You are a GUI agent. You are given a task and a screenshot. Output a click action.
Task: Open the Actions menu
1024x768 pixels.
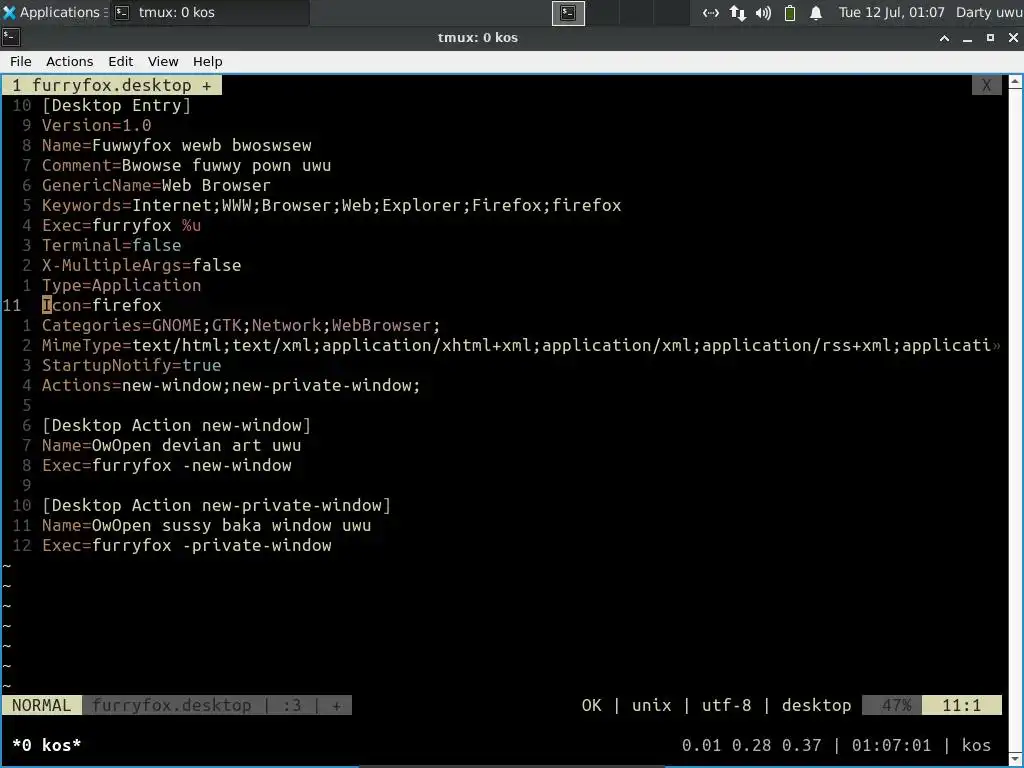pos(69,61)
